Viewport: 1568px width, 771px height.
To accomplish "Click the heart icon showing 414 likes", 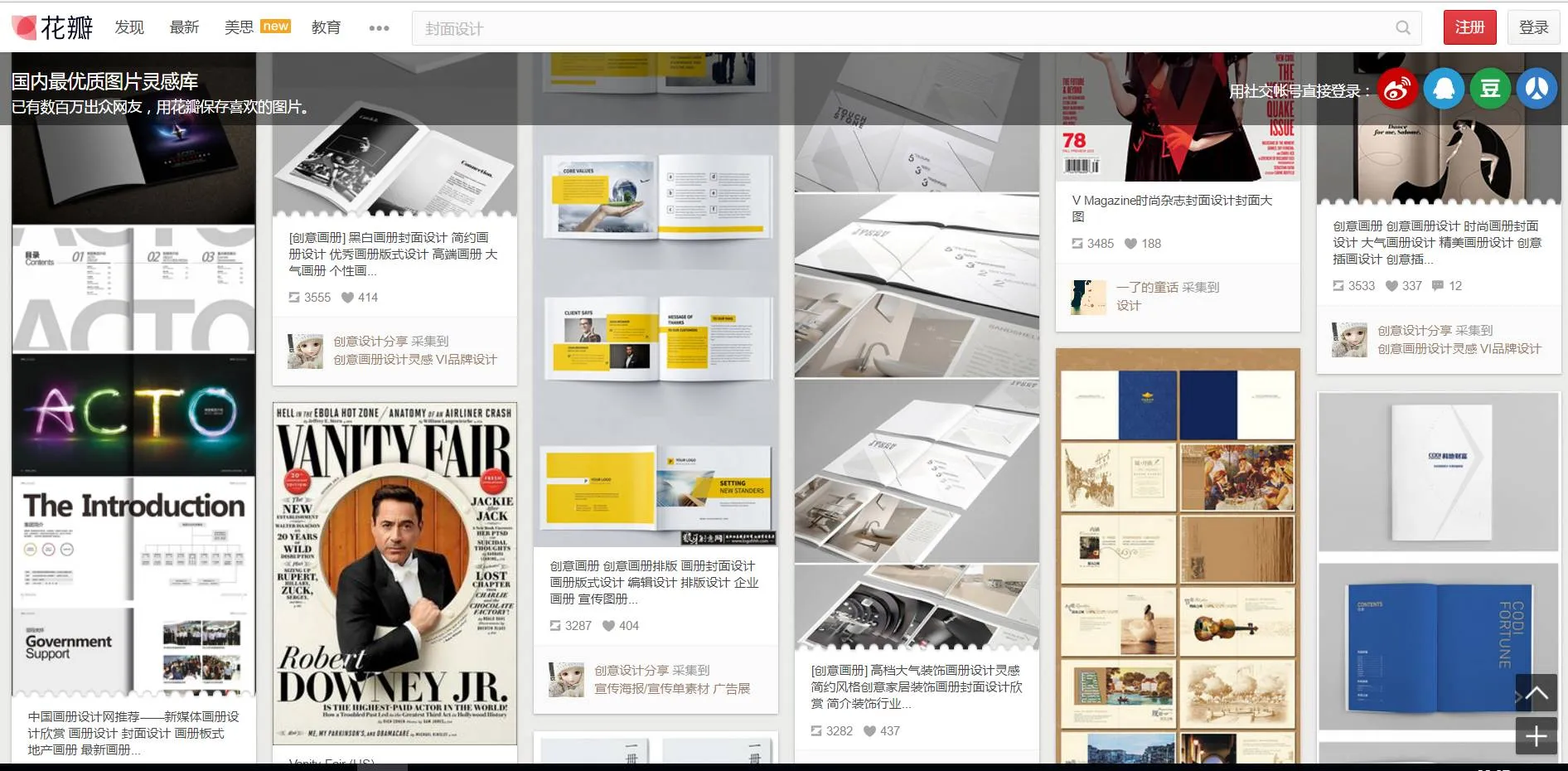I will click(348, 298).
